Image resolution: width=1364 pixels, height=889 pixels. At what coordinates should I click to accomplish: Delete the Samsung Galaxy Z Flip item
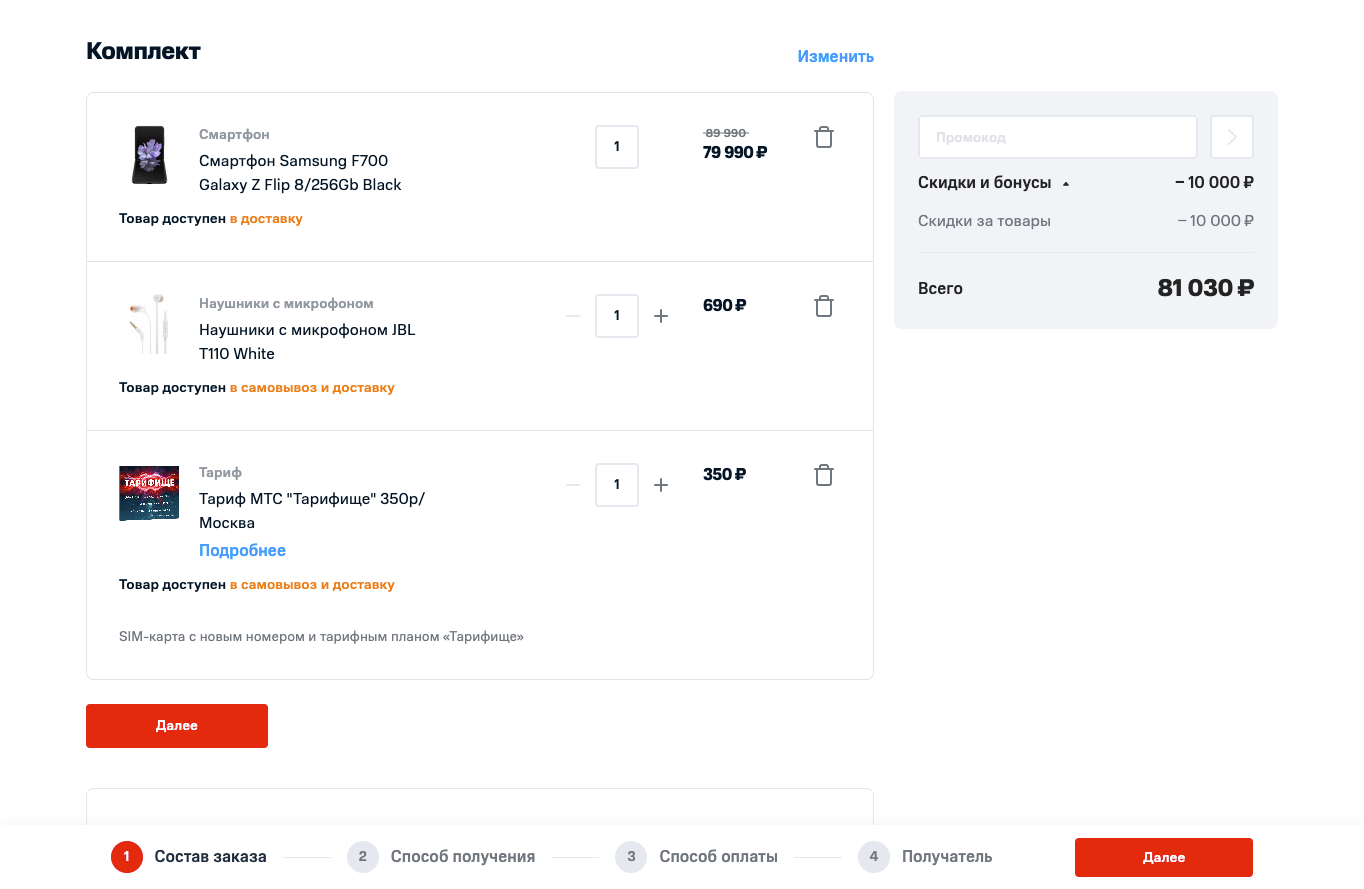tap(824, 138)
